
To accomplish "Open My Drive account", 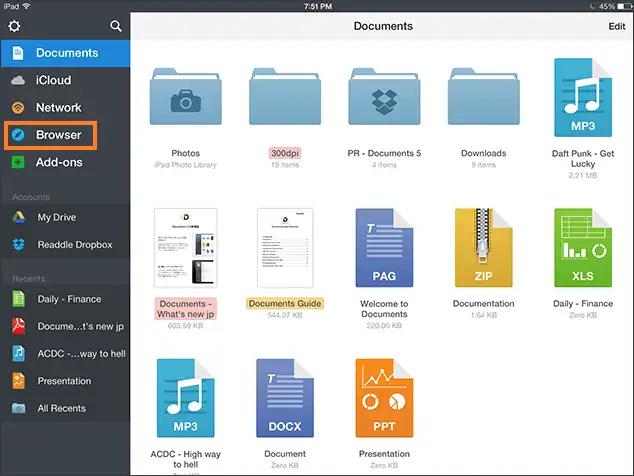I will click(x=65, y=217).
